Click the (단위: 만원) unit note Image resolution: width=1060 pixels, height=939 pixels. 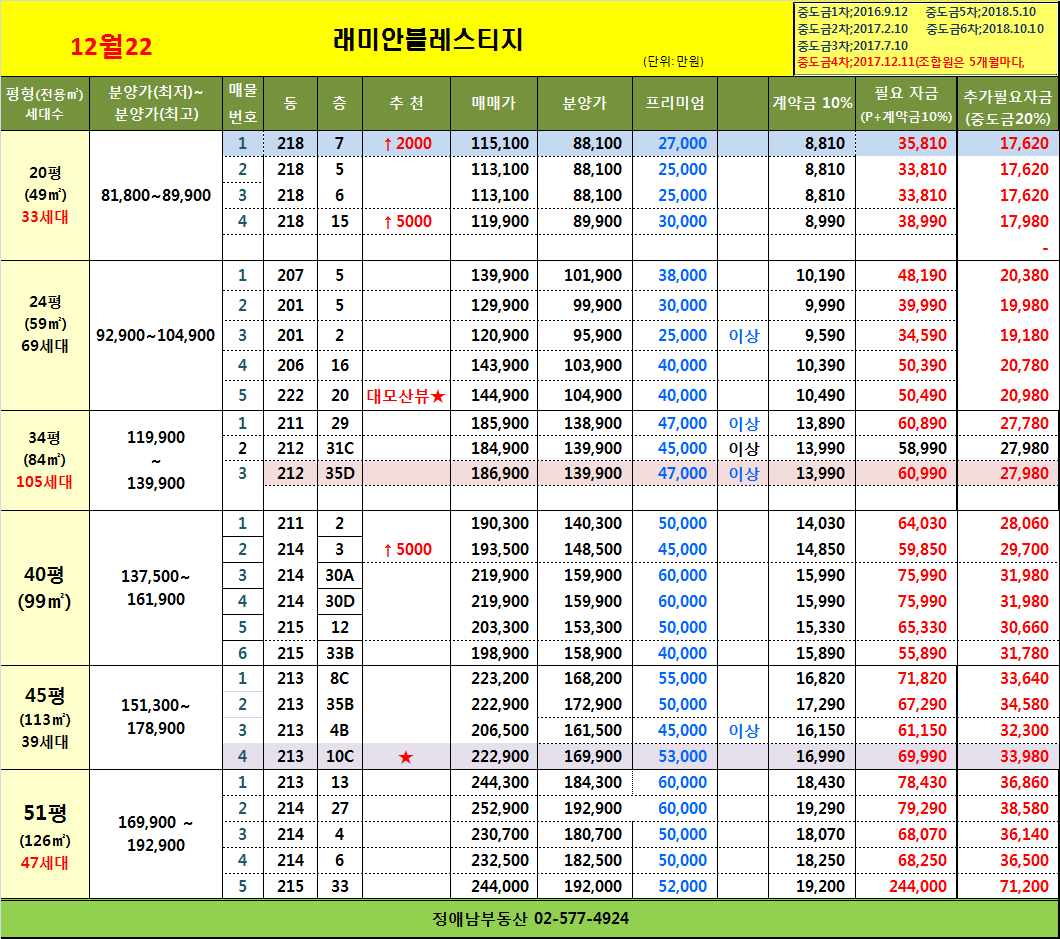coord(673,62)
